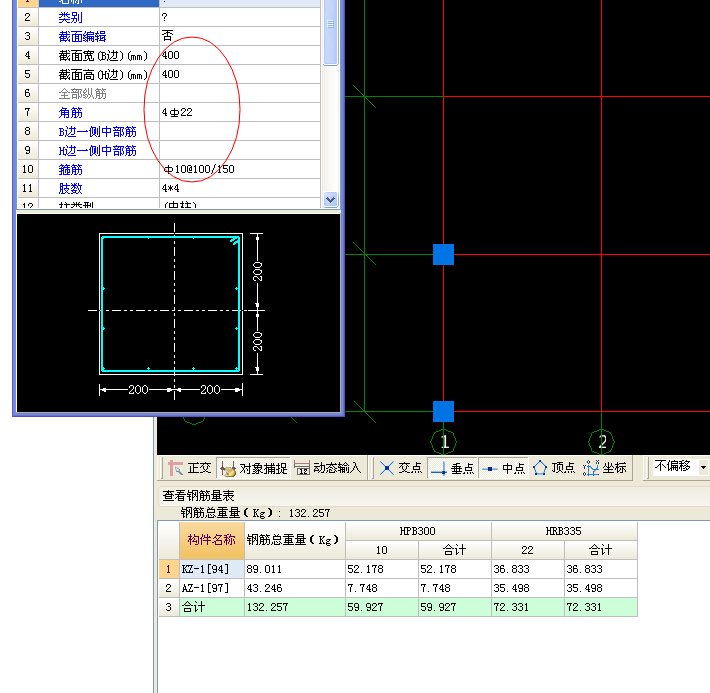Click the HPB300 column group header

click(418, 531)
